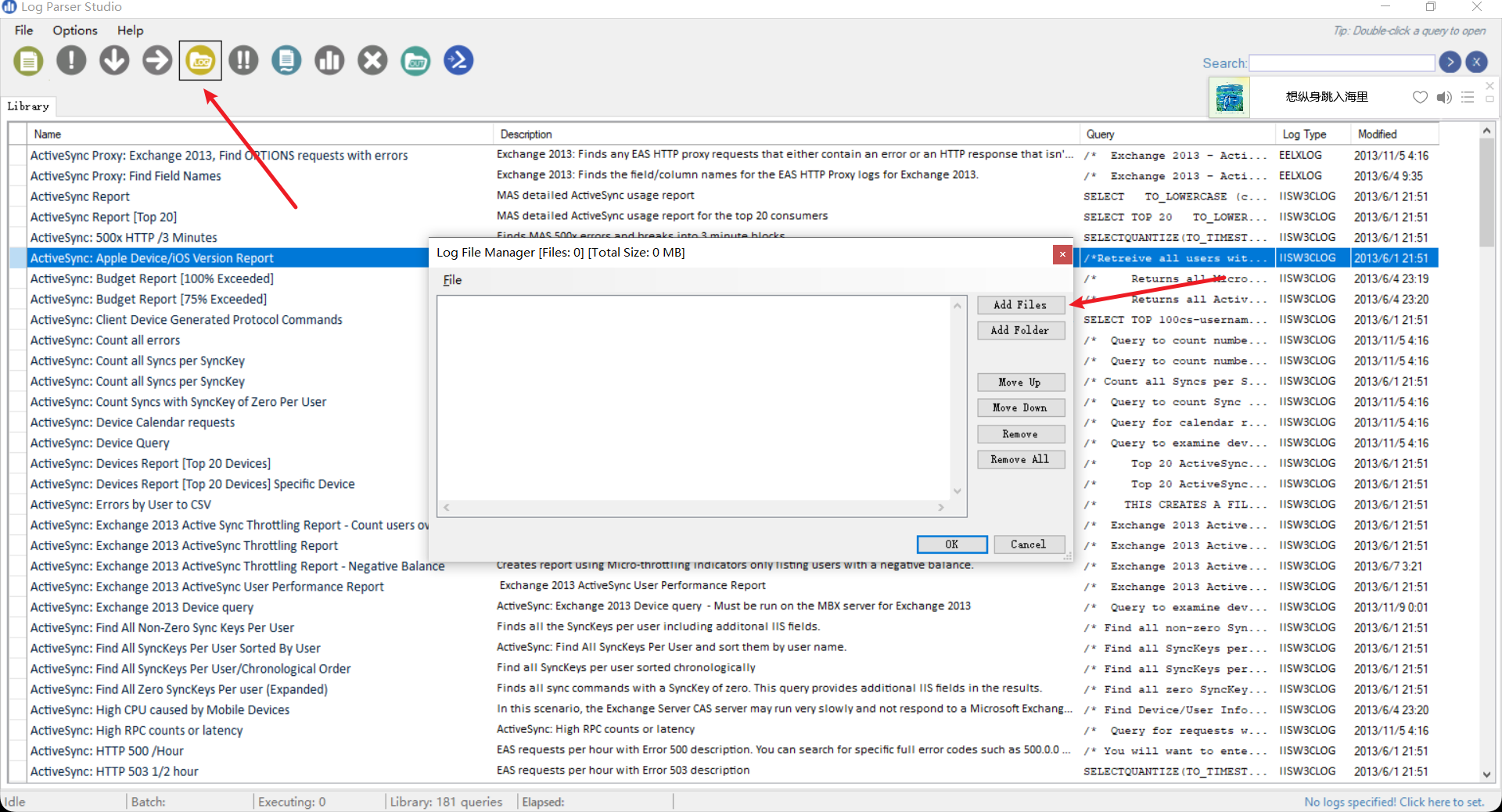Select 'ActiveSync: Device Query' row
The image size is (1502, 812).
pyautogui.click(x=99, y=443)
